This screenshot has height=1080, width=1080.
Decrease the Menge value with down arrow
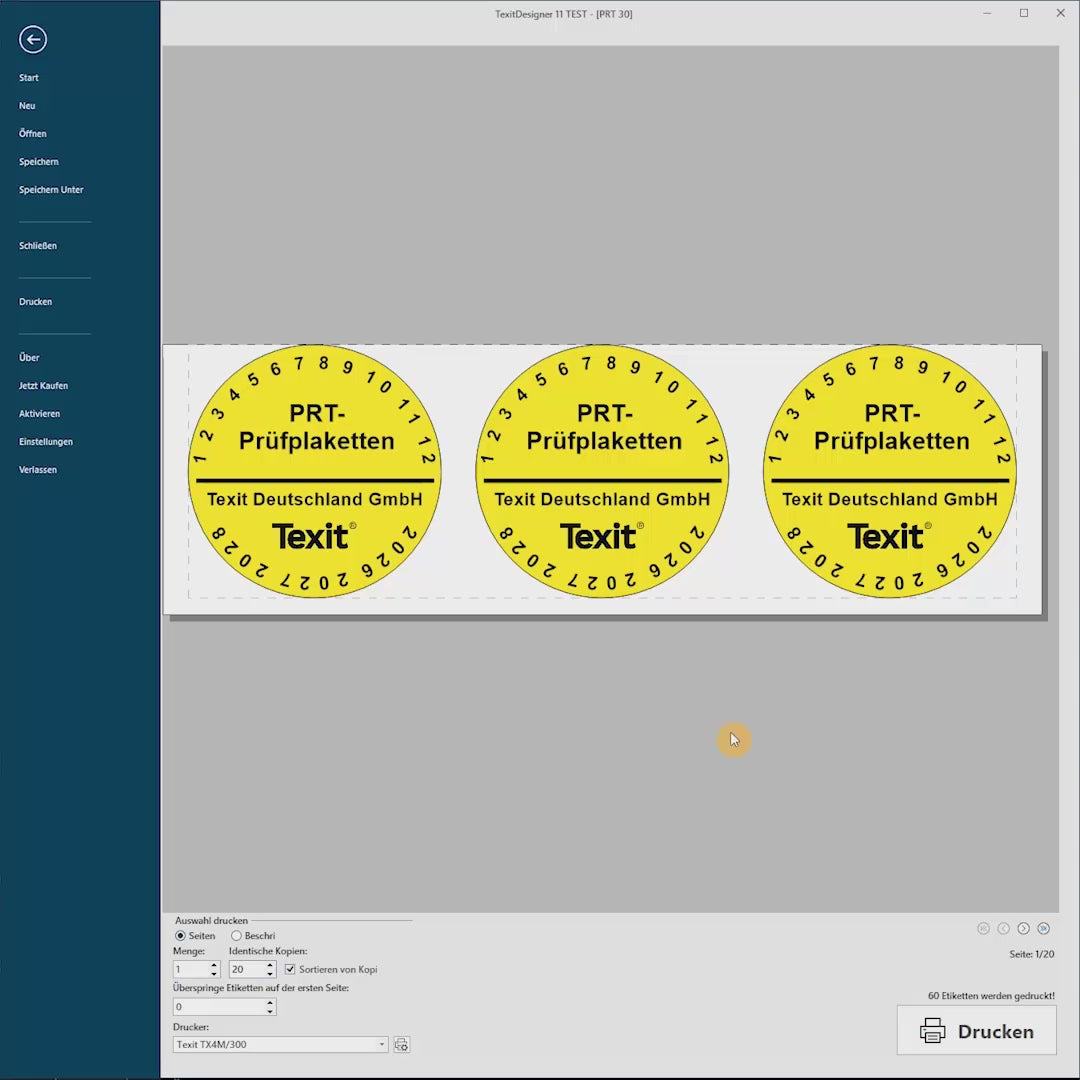pos(214,973)
